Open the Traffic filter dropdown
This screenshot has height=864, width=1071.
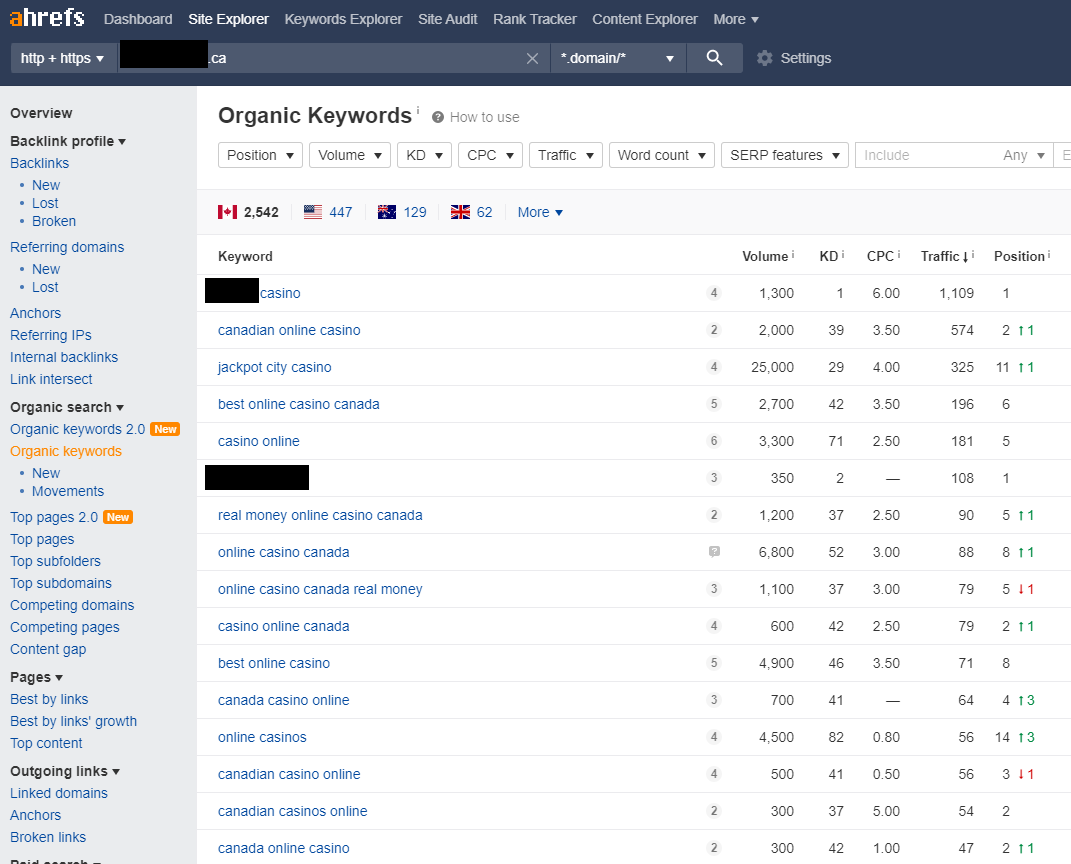(566, 155)
